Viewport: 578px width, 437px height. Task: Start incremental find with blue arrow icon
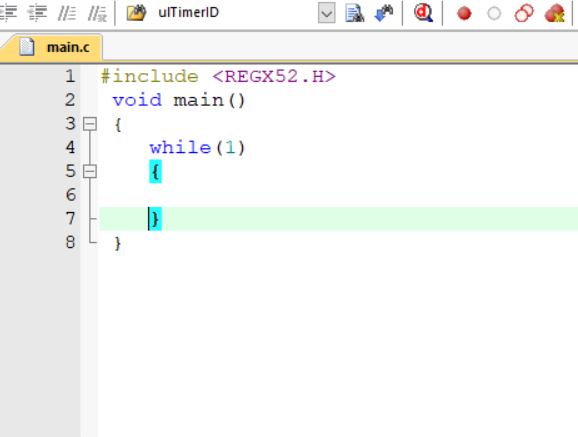point(383,13)
